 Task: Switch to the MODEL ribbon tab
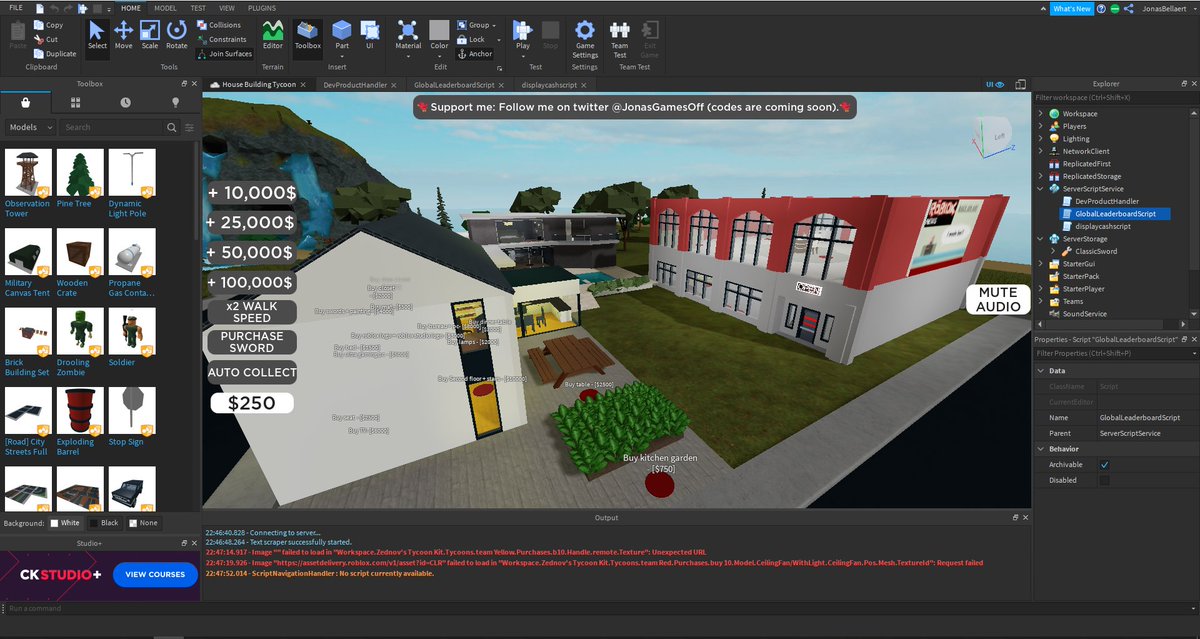(165, 8)
